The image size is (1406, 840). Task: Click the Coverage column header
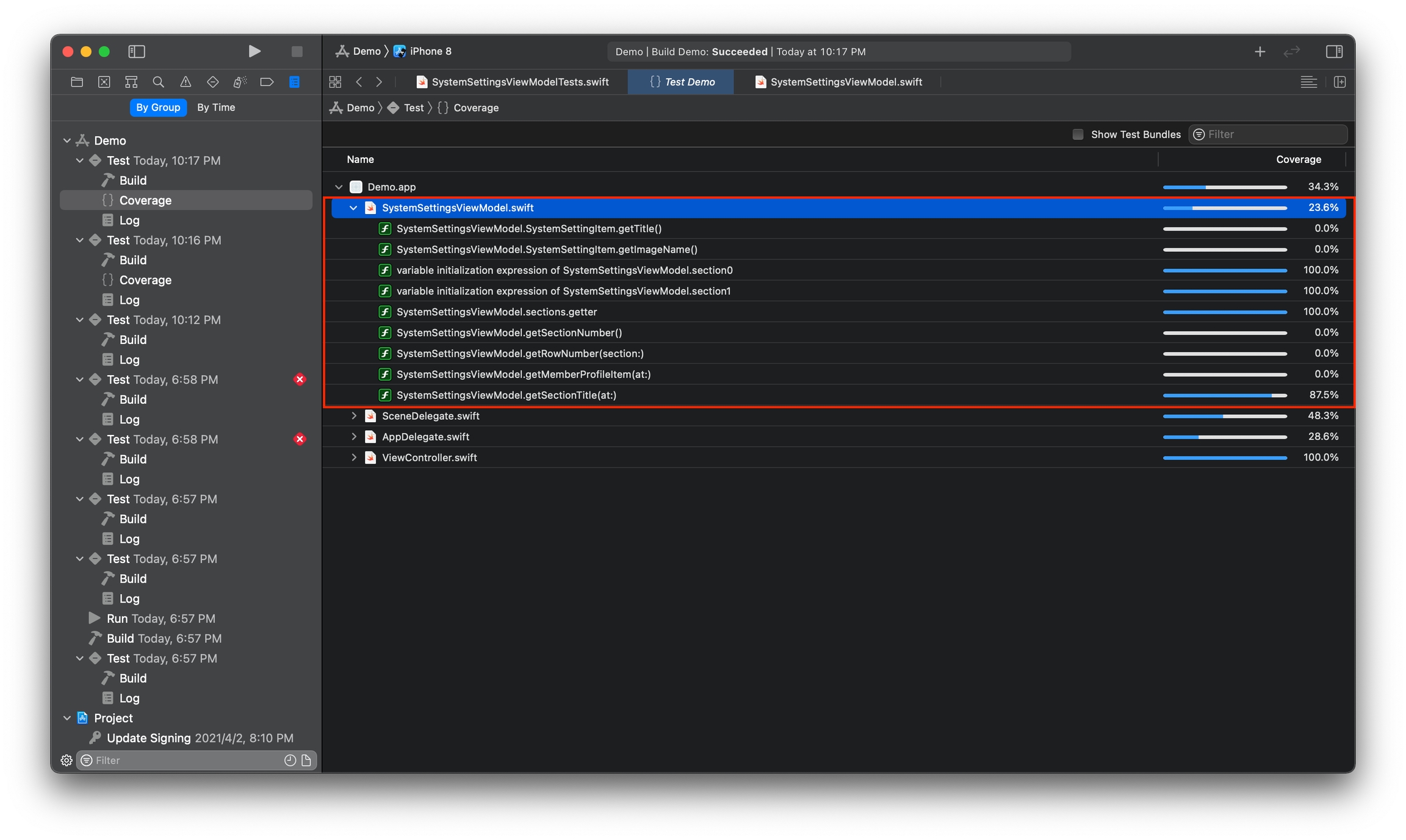tap(1298, 159)
